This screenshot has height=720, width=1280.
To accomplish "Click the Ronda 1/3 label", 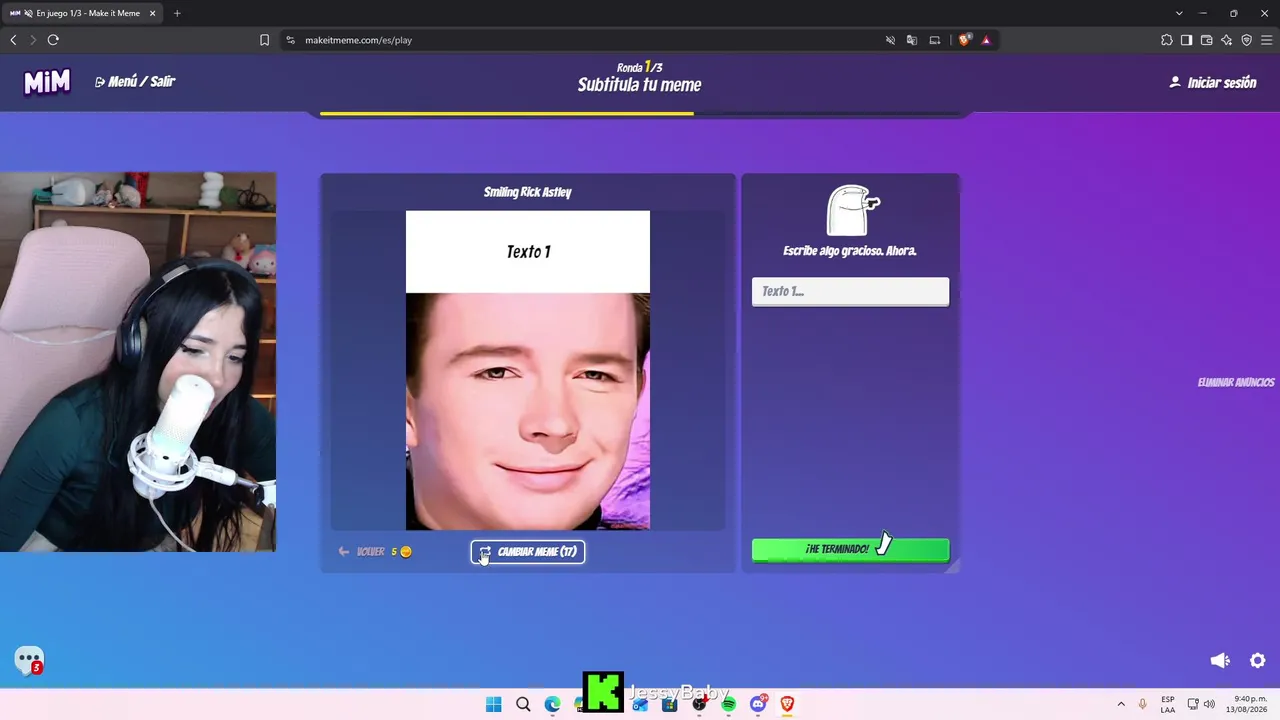I will click(640, 67).
